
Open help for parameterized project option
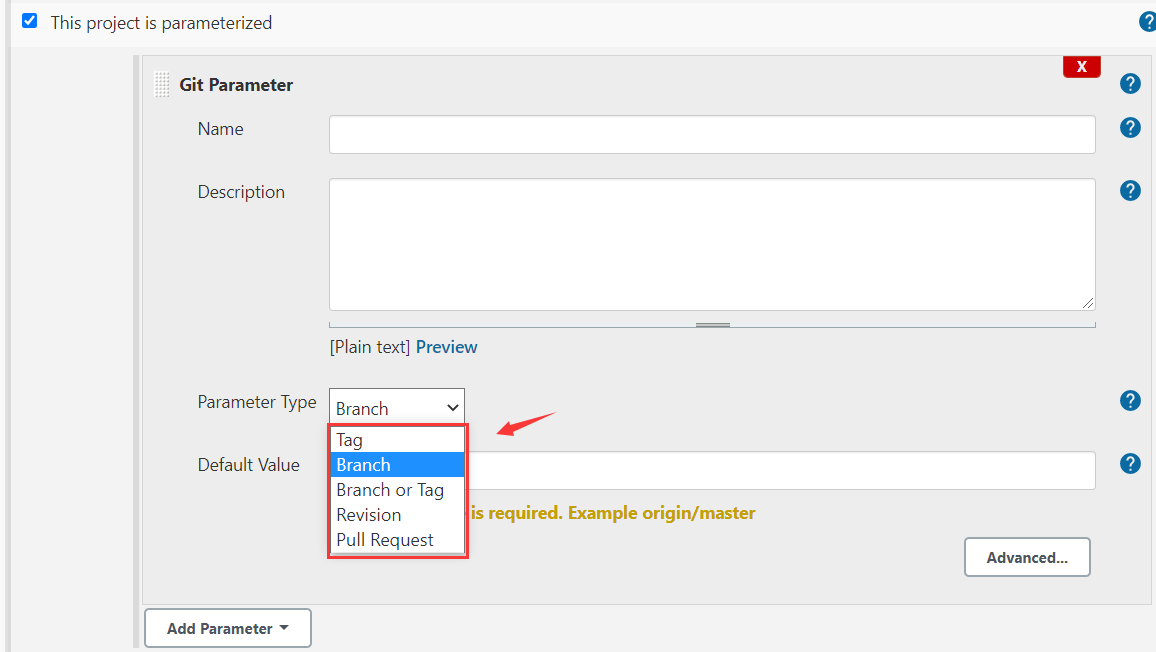[1147, 22]
